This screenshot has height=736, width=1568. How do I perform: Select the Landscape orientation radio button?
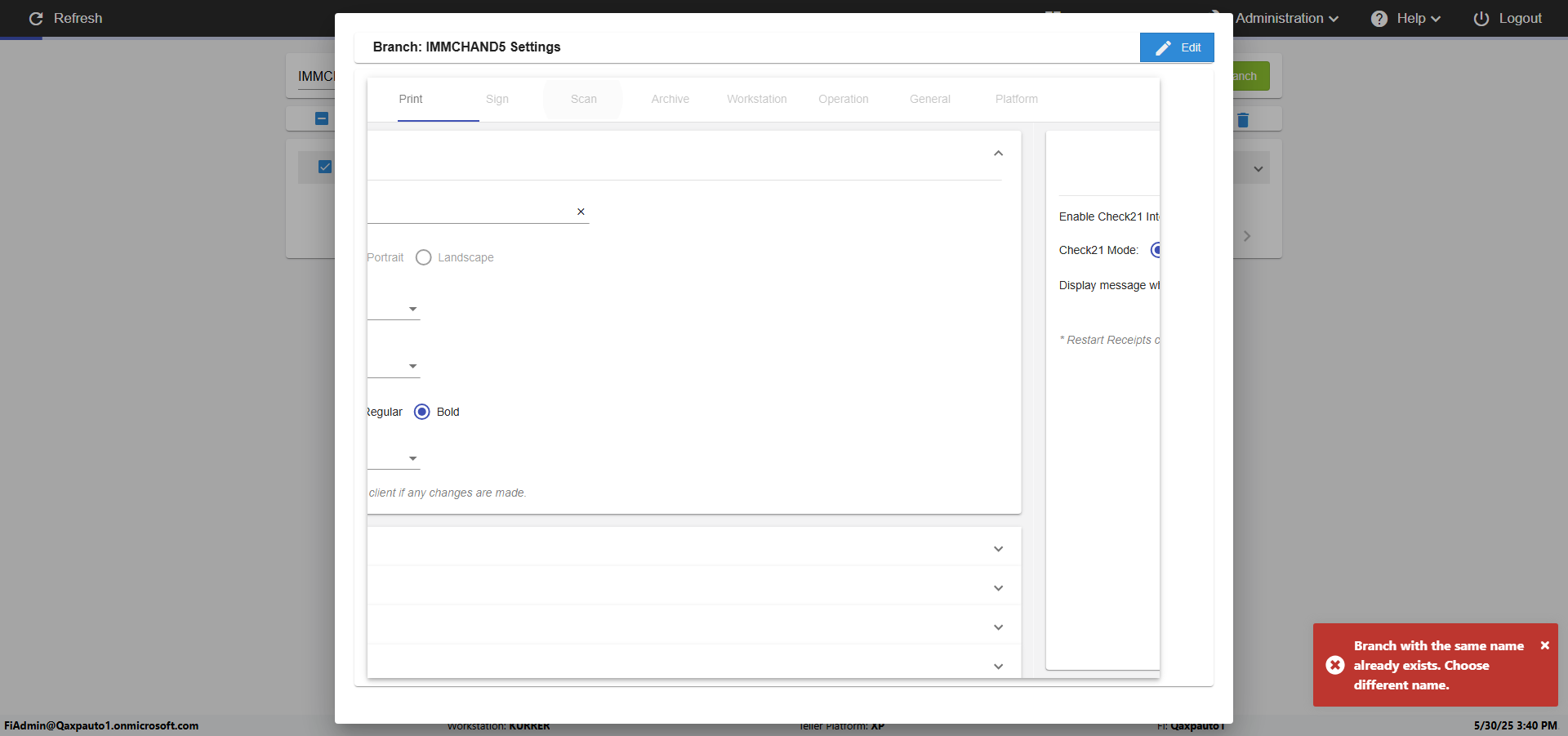(x=423, y=257)
